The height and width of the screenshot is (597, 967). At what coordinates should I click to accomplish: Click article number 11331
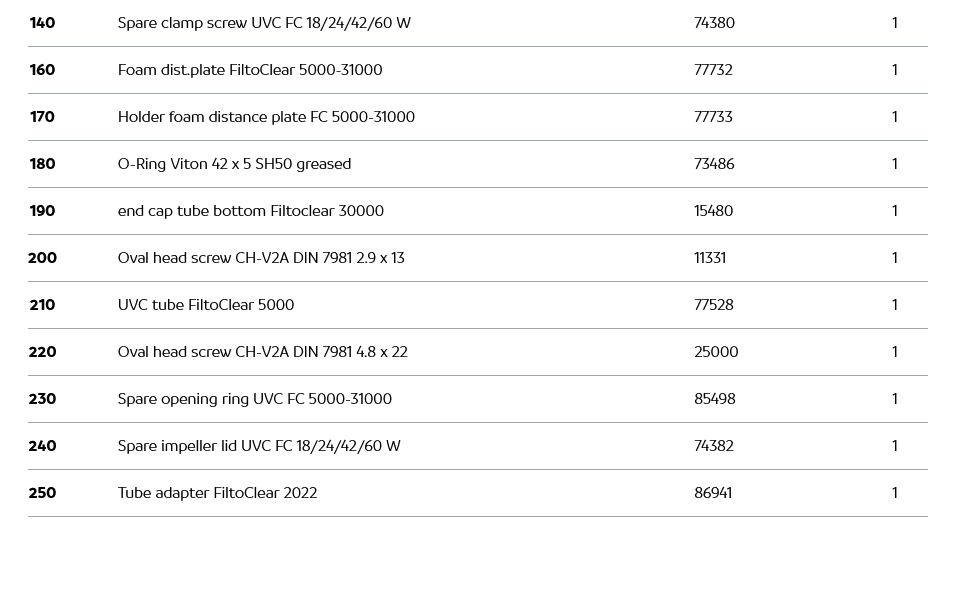(710, 258)
